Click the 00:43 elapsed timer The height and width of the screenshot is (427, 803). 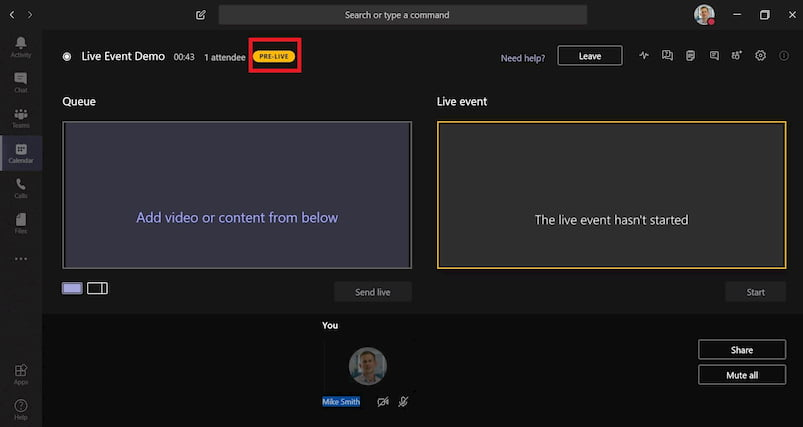(x=184, y=57)
